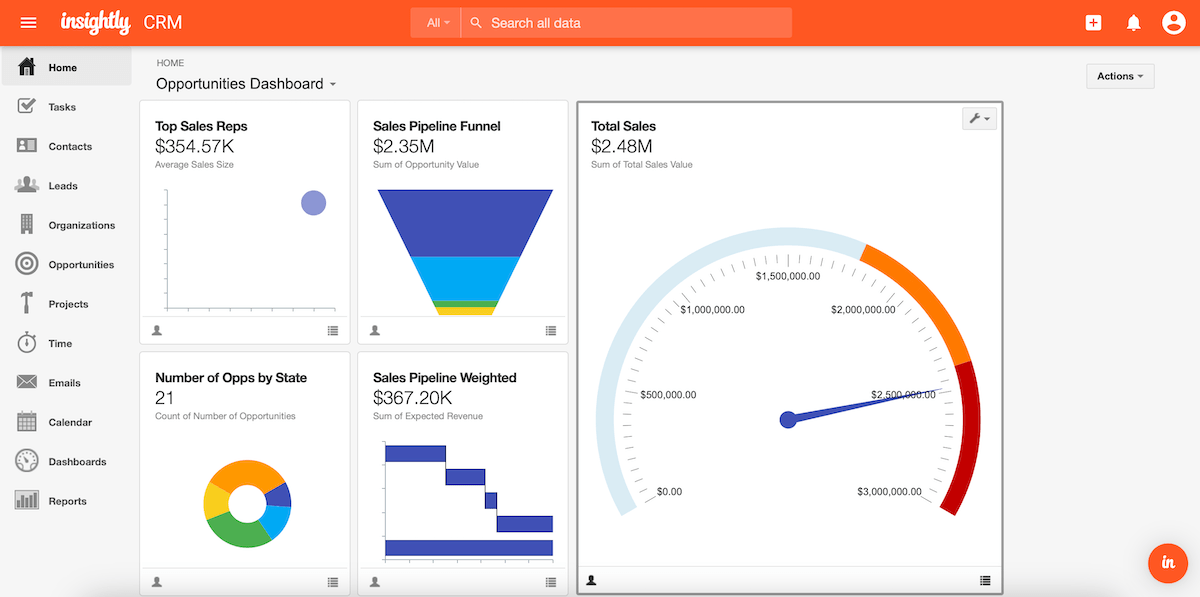
Task: Navigate to Reports in the sidebar
Action: point(67,502)
